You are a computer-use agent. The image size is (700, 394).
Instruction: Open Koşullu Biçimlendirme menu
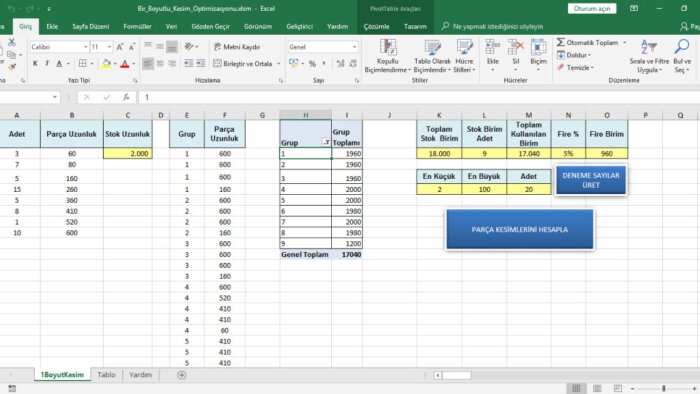387,56
